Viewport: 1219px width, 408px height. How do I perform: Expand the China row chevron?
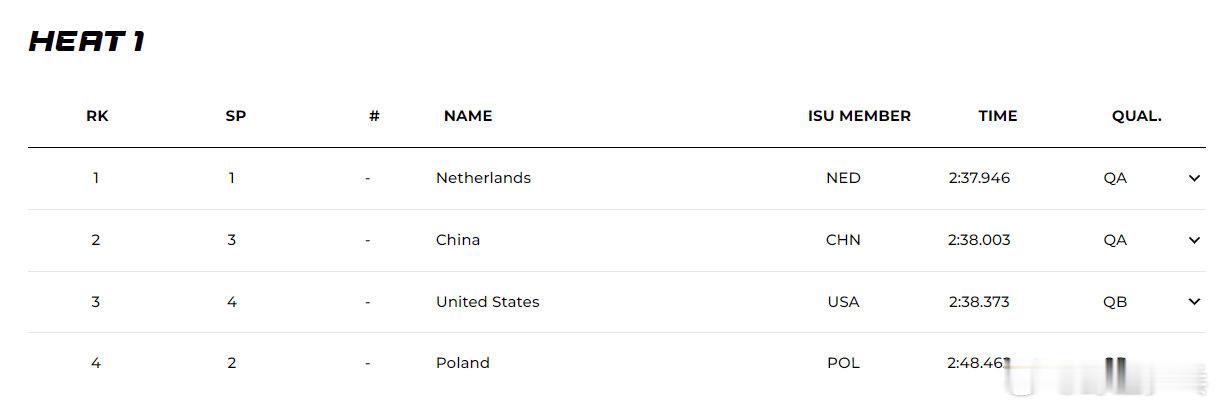[1193, 240]
